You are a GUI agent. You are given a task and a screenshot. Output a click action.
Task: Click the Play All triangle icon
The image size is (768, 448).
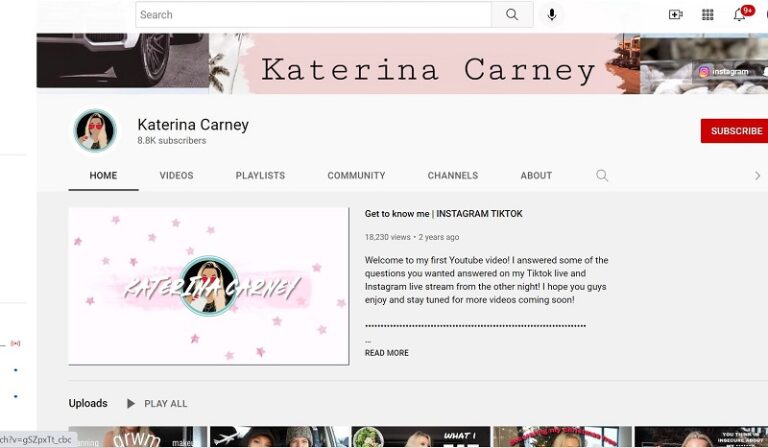coord(131,403)
